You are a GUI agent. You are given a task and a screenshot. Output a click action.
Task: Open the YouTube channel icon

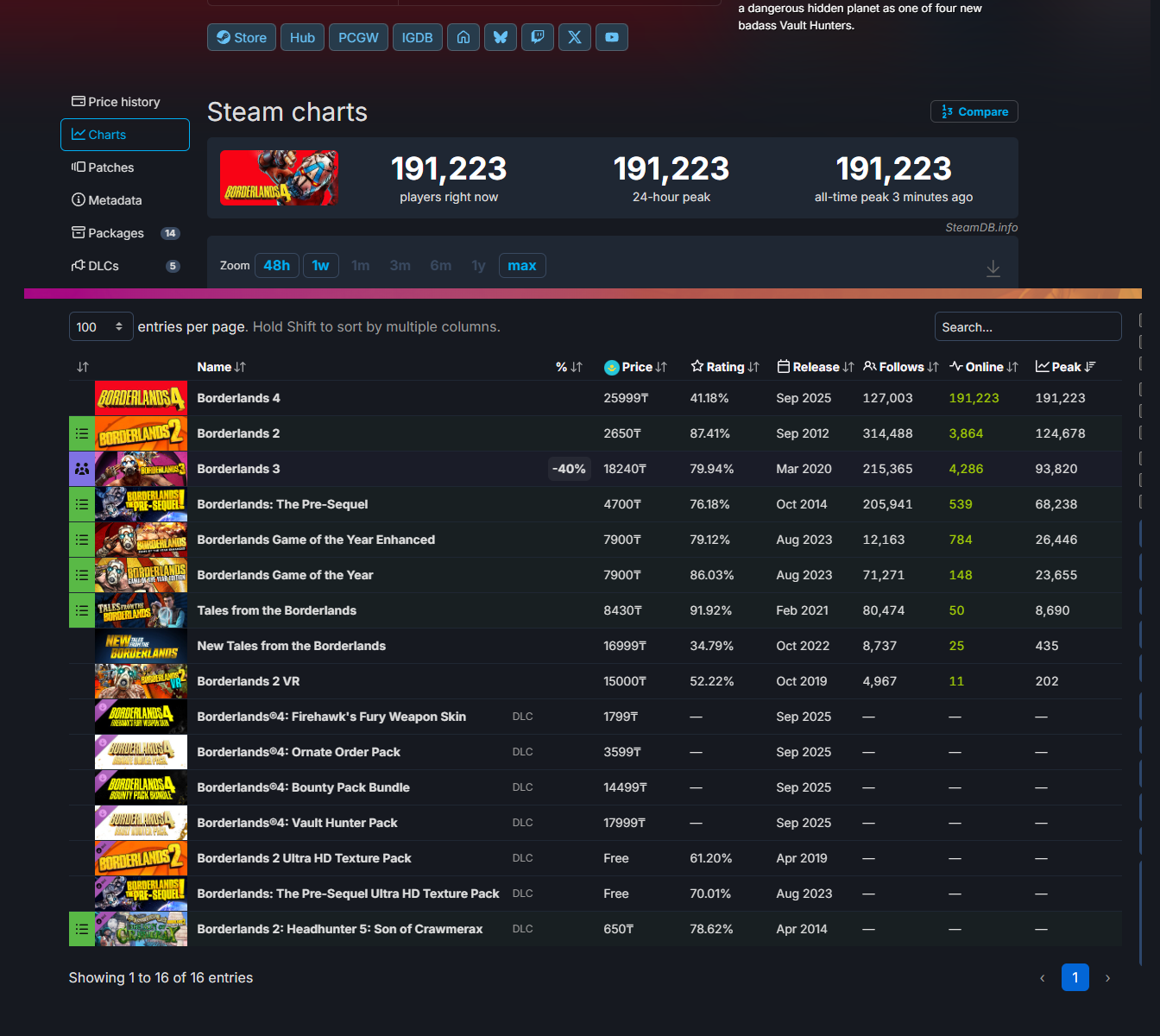[612, 37]
